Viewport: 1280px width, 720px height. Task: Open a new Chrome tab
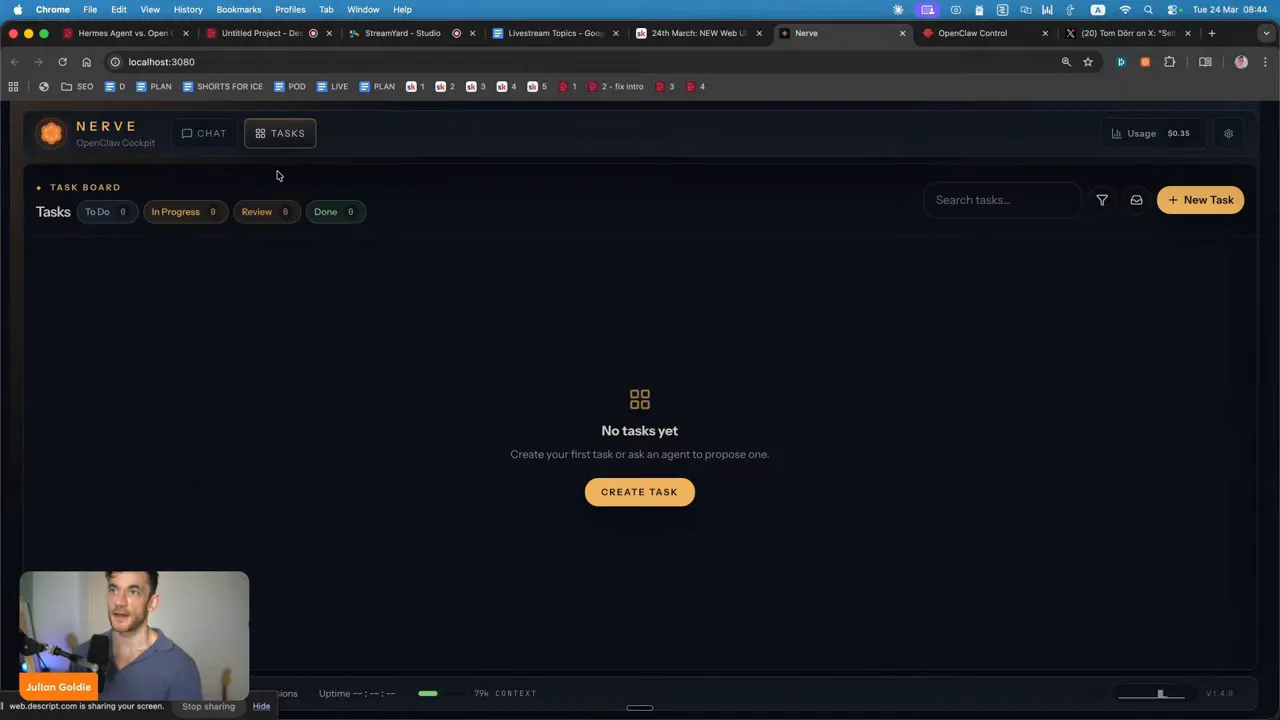point(1211,33)
